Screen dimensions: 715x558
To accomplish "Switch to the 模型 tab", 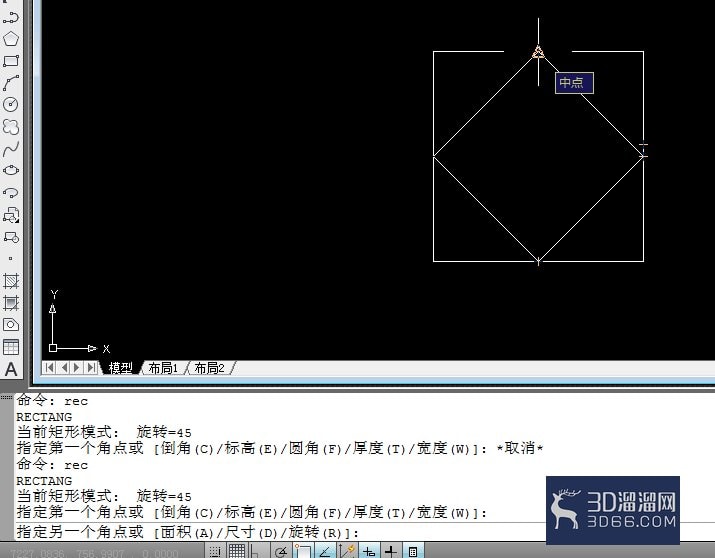I will (121, 368).
